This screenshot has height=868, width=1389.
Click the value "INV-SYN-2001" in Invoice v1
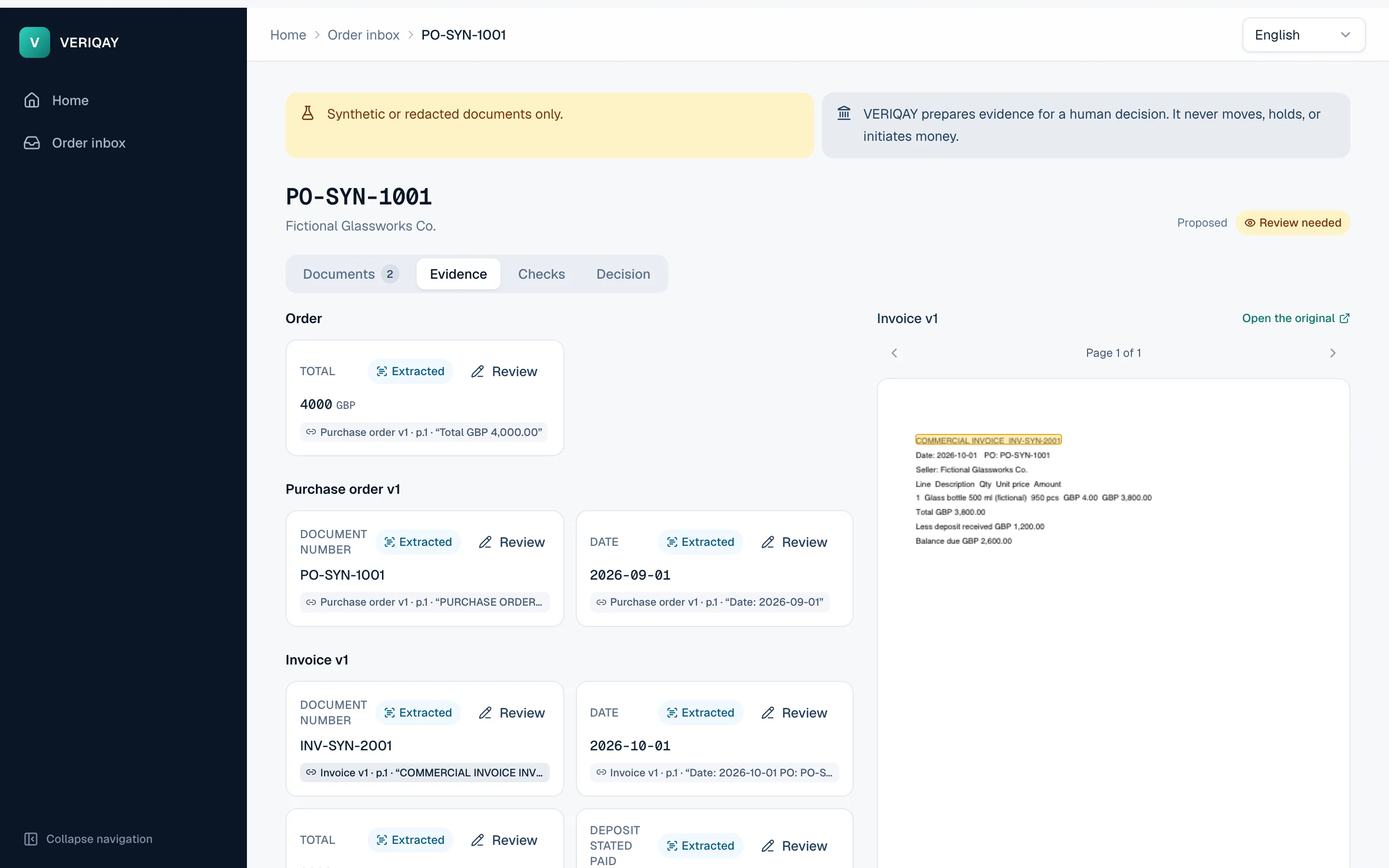point(346,746)
